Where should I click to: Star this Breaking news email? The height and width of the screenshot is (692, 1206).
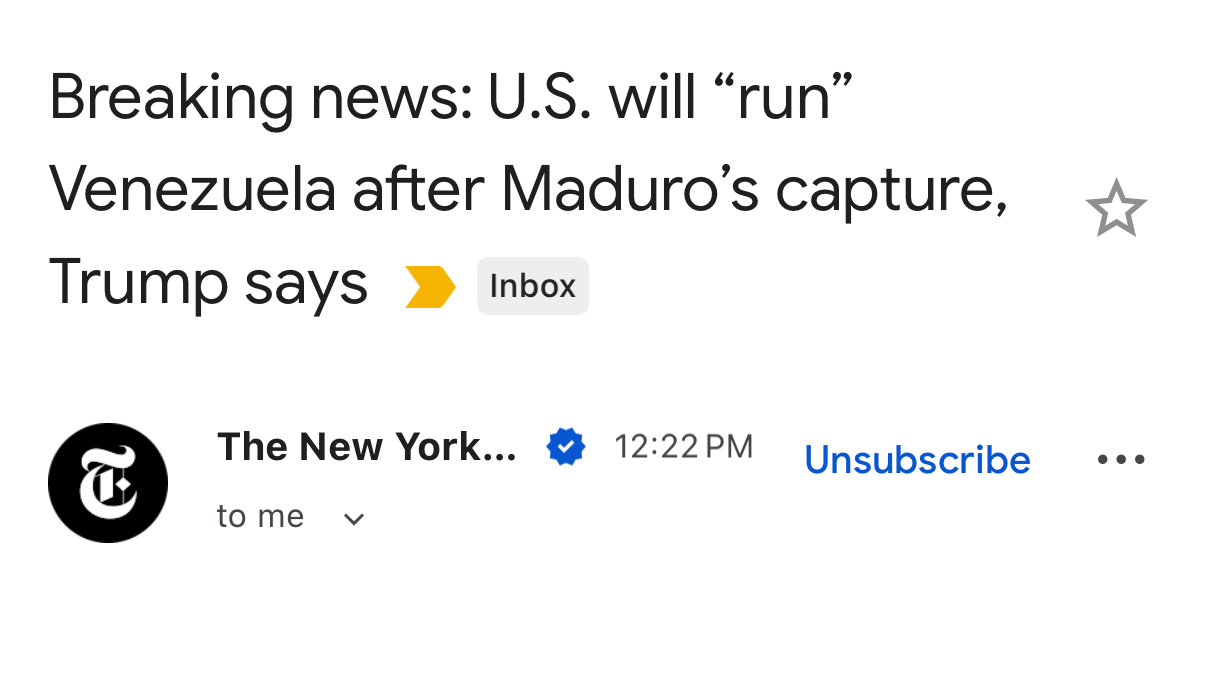click(1115, 209)
